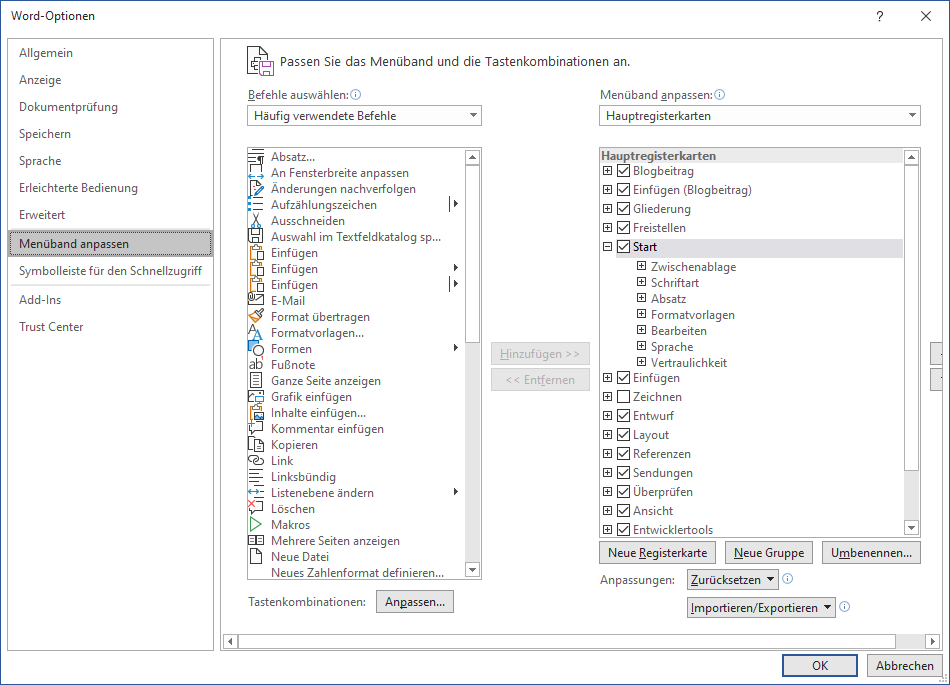Click the Umbenennen... button

[871, 553]
